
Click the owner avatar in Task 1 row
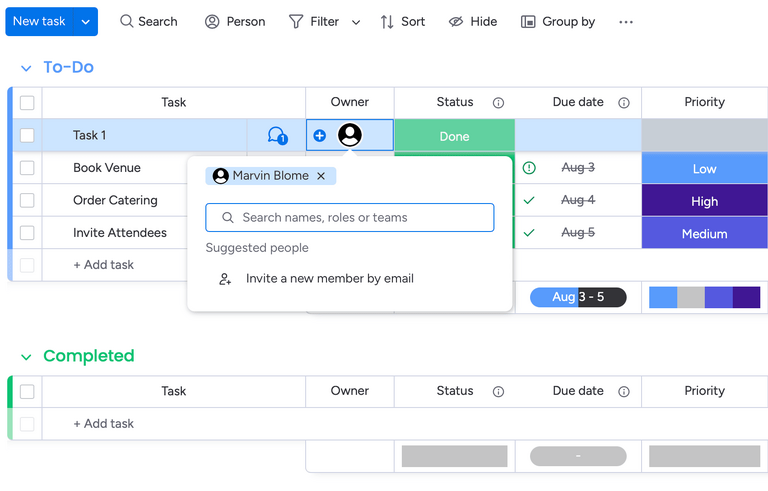350,135
